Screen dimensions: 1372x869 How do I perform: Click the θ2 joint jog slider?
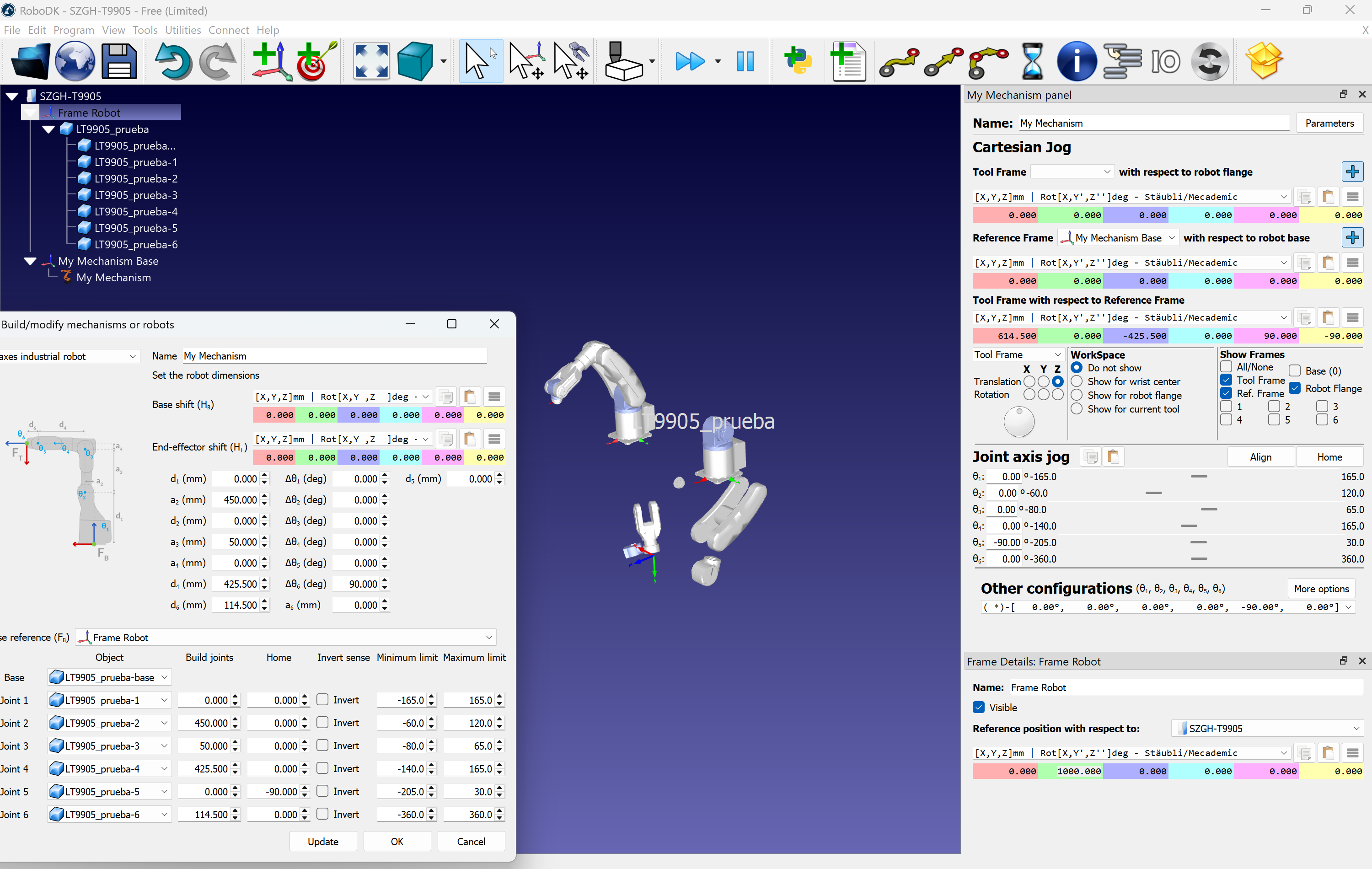click(x=1153, y=493)
